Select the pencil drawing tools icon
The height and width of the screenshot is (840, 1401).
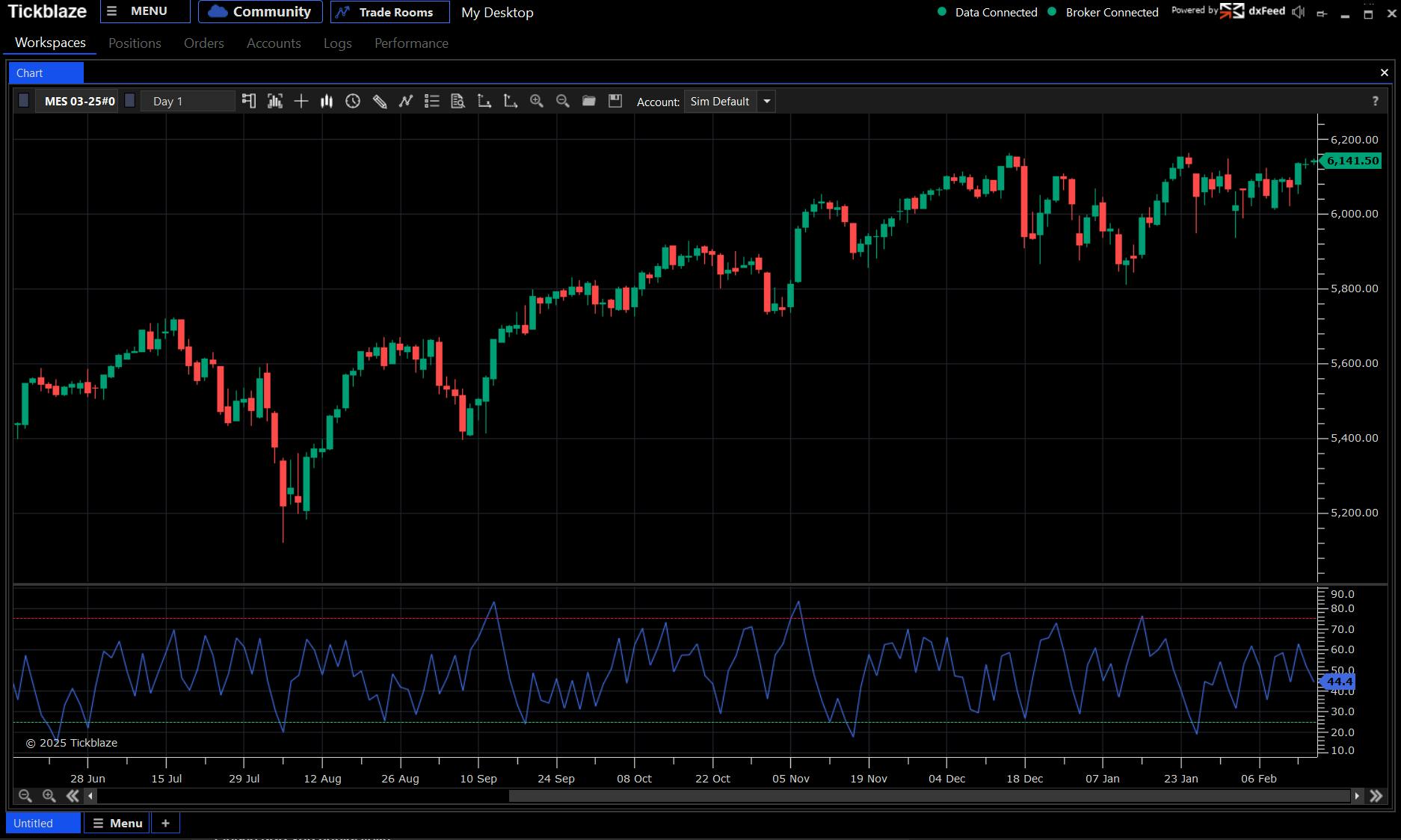(x=379, y=102)
